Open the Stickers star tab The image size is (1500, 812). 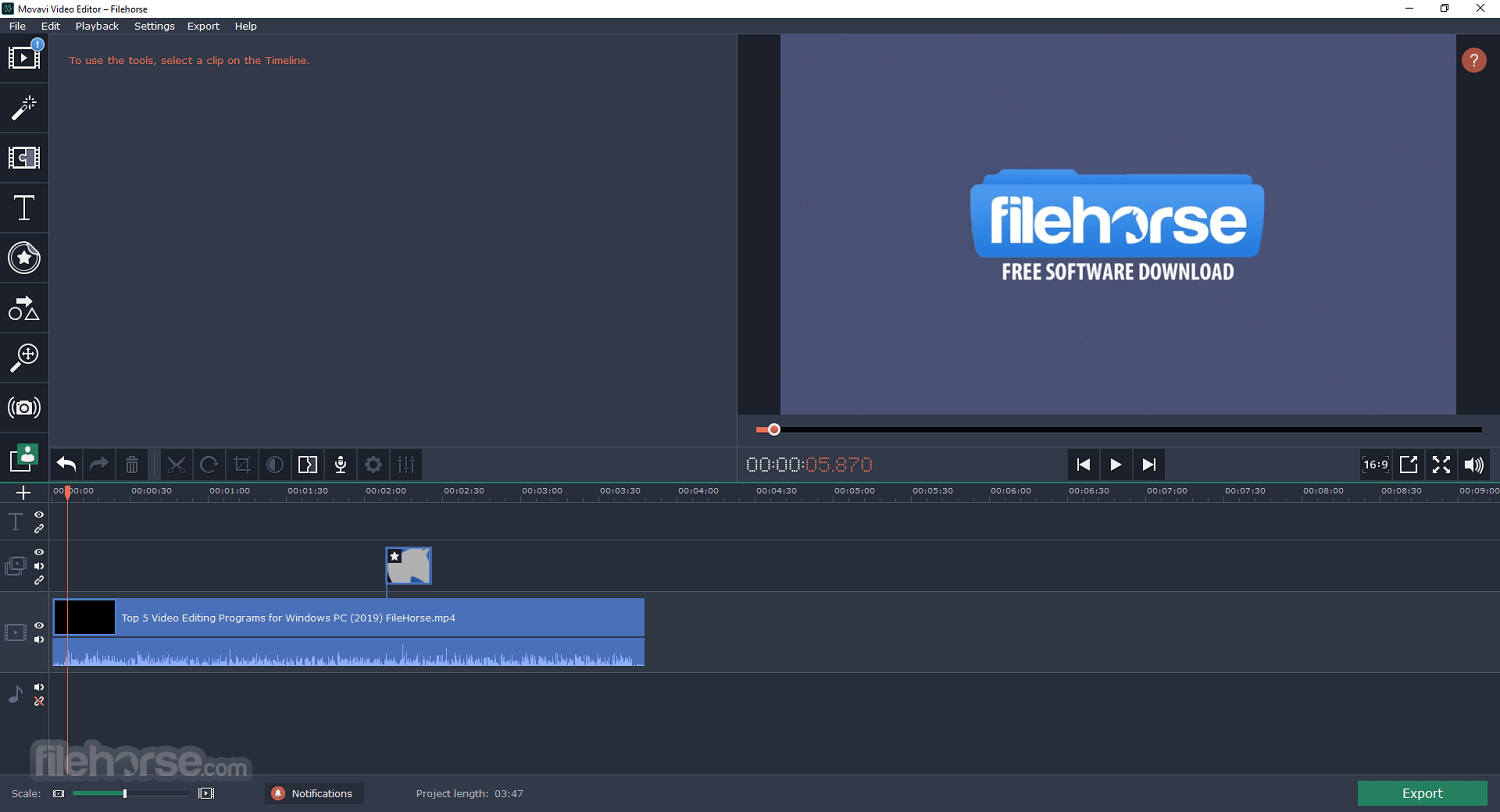click(24, 258)
